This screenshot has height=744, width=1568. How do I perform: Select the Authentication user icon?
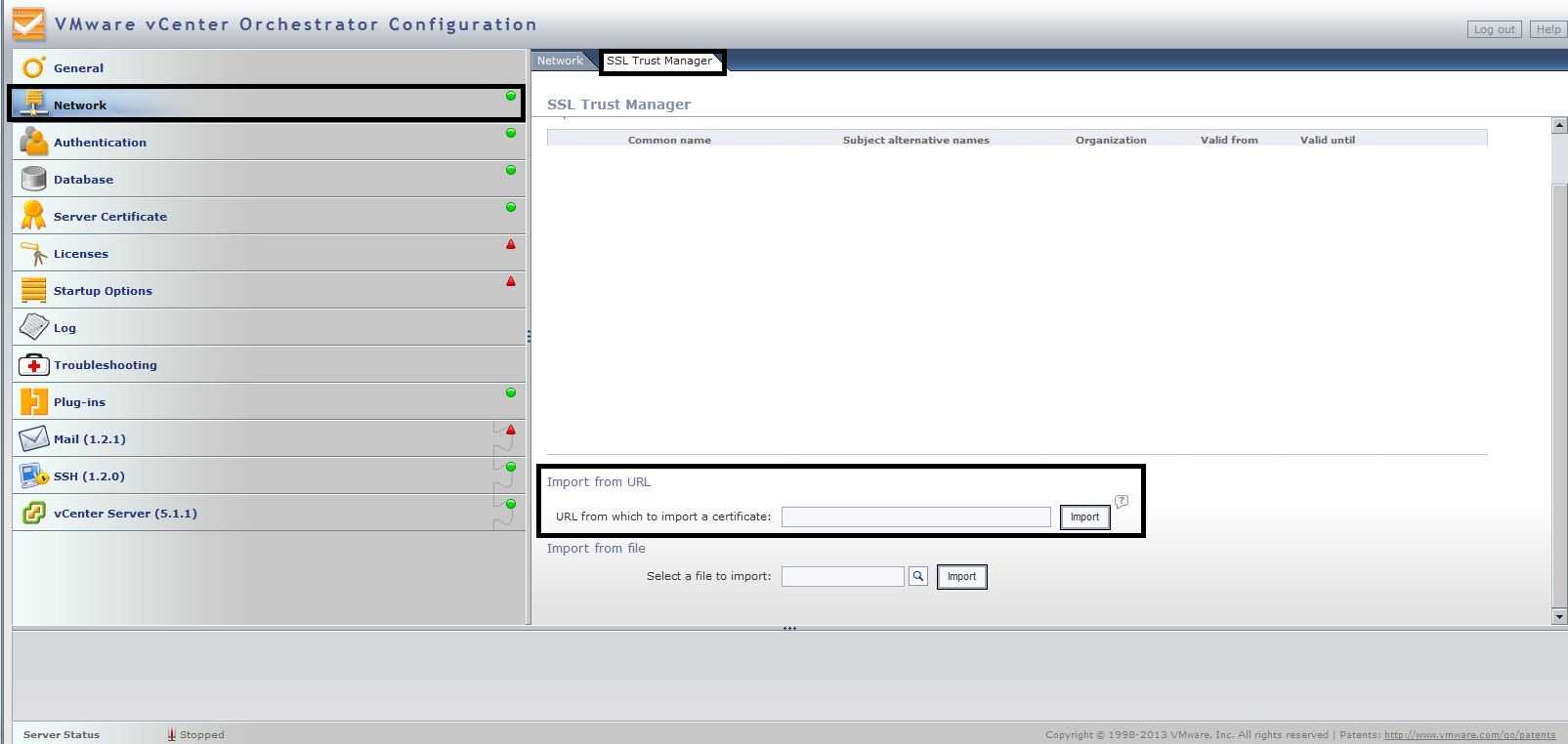(33, 142)
